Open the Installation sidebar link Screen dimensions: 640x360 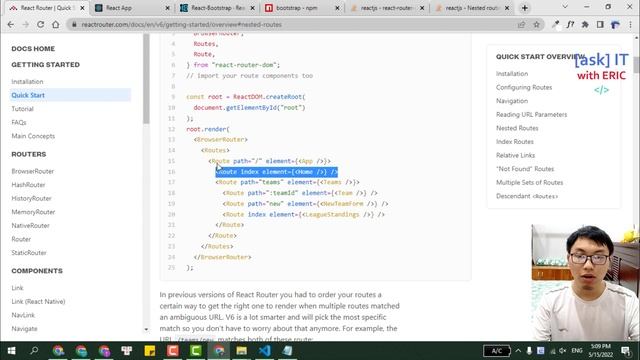coord(27,82)
